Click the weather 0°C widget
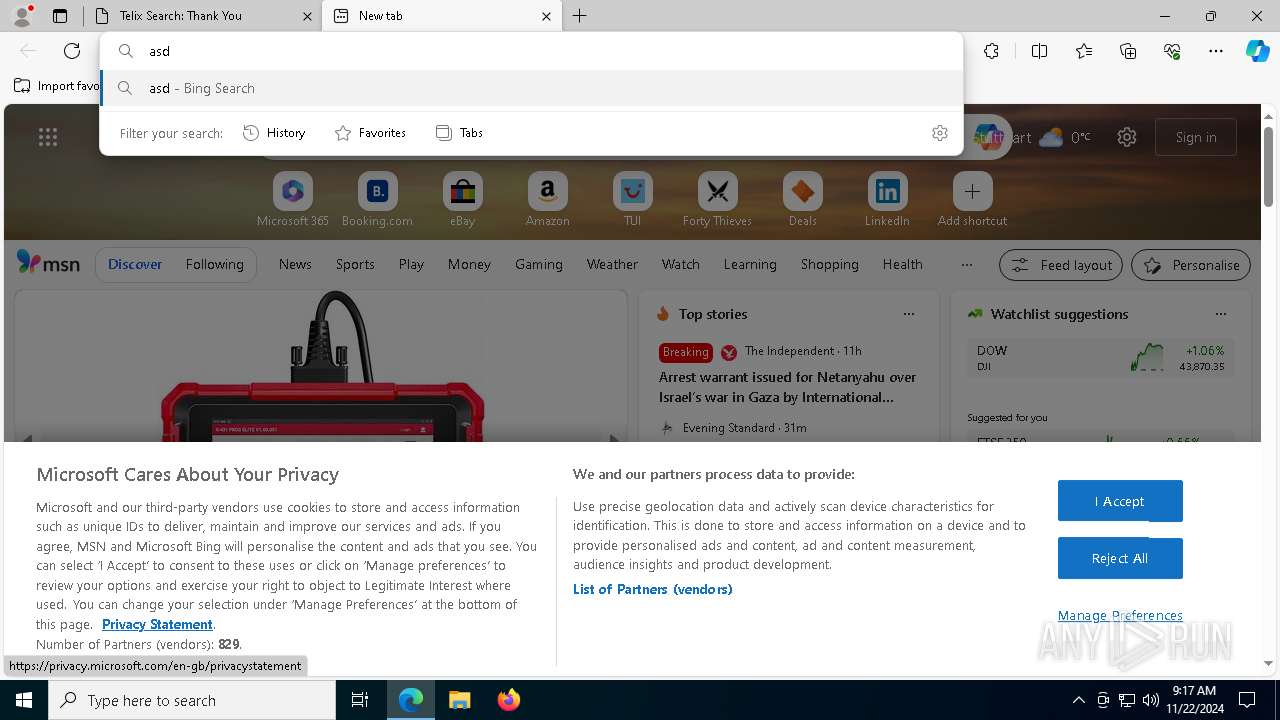Image resolution: width=1280 pixels, height=720 pixels. point(1065,137)
